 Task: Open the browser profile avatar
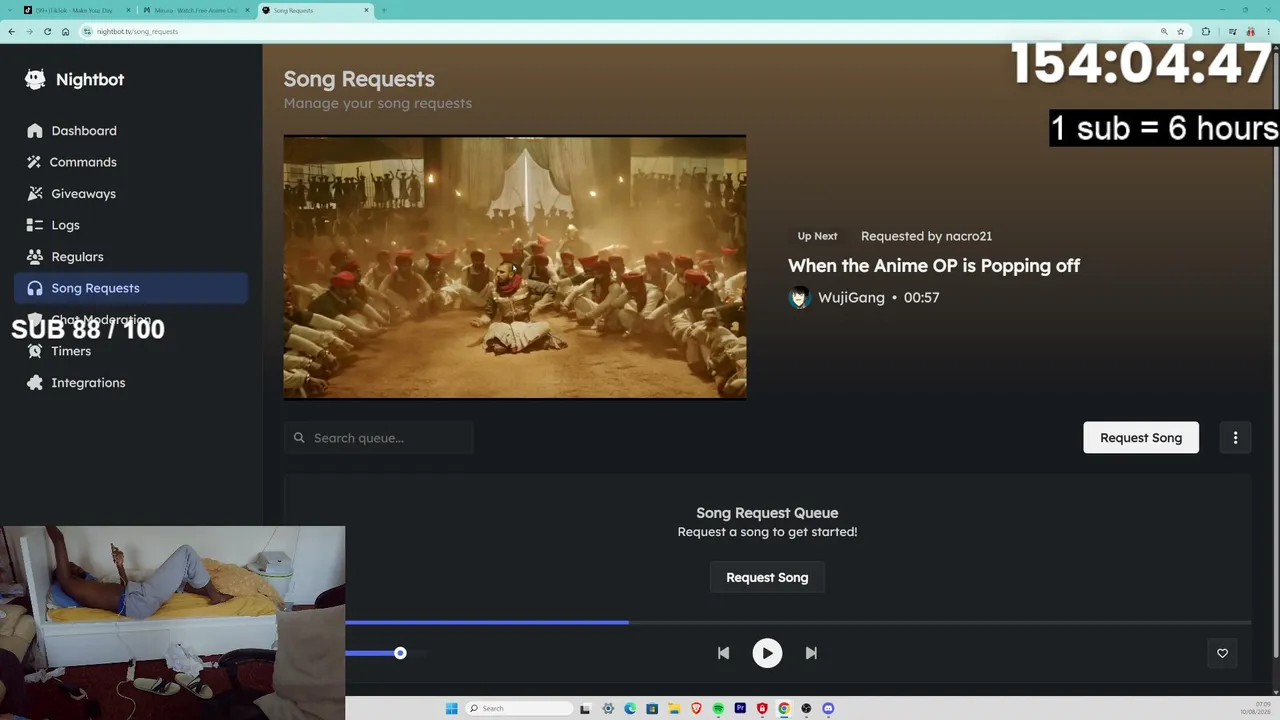click(1250, 31)
